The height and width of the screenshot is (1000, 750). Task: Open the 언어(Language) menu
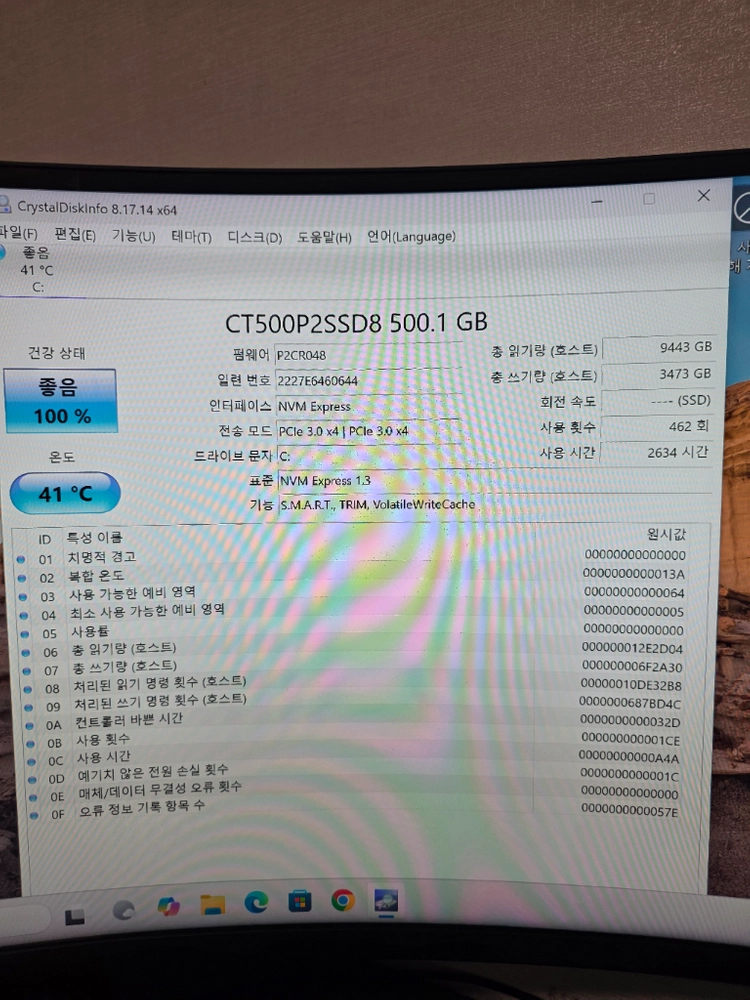click(x=411, y=237)
